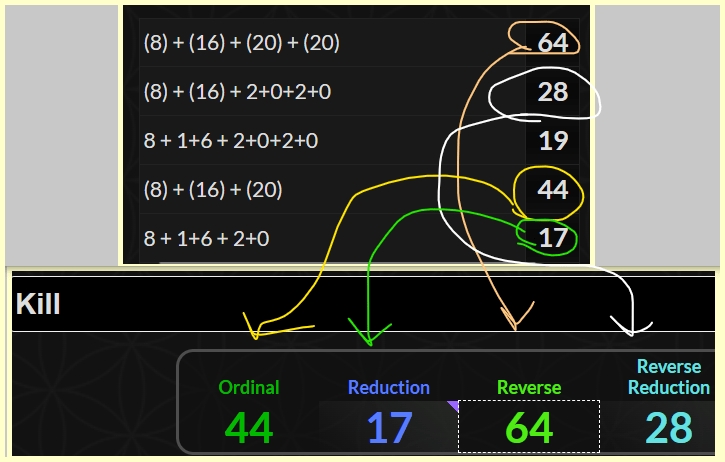The width and height of the screenshot is (725, 462).
Task: Select the Ordinal cipher label
Action: tap(249, 387)
